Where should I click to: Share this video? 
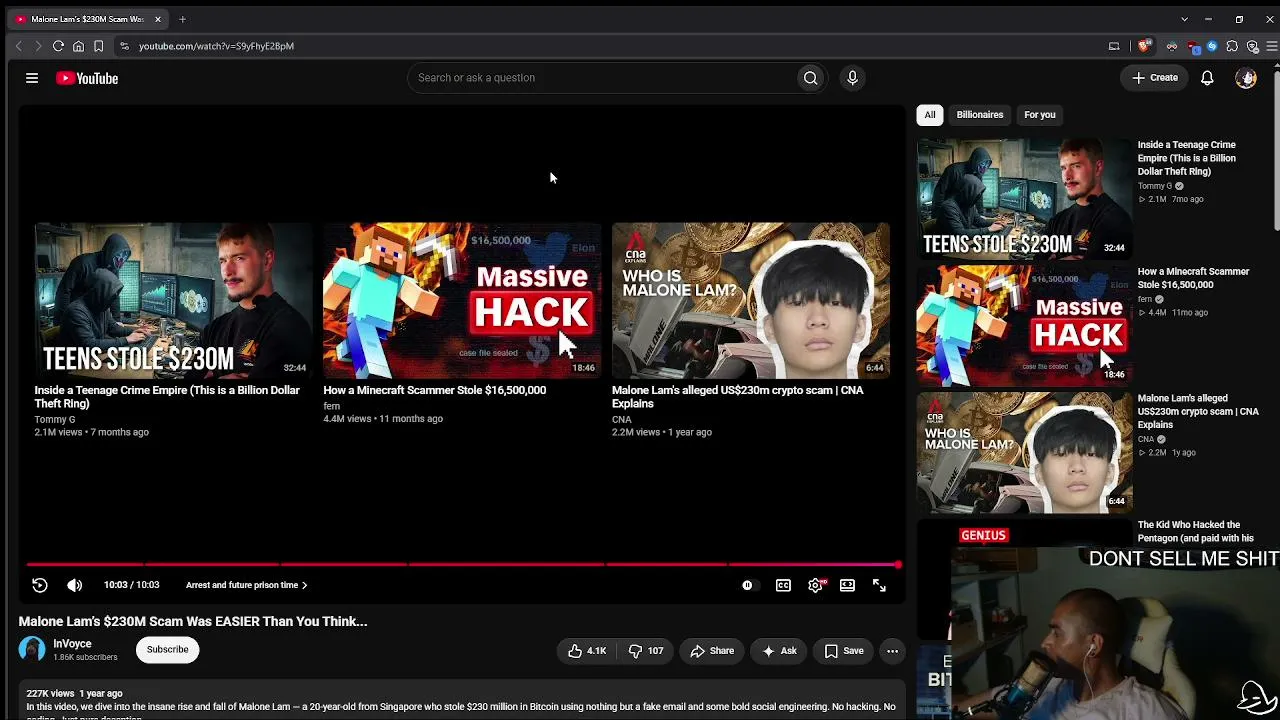(712, 651)
